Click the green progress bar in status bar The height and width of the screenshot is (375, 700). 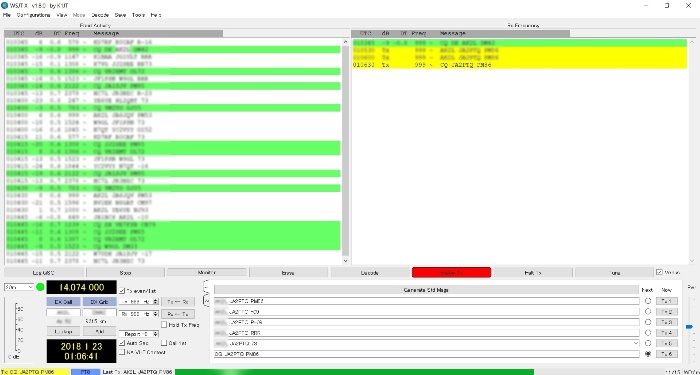pos(354,371)
